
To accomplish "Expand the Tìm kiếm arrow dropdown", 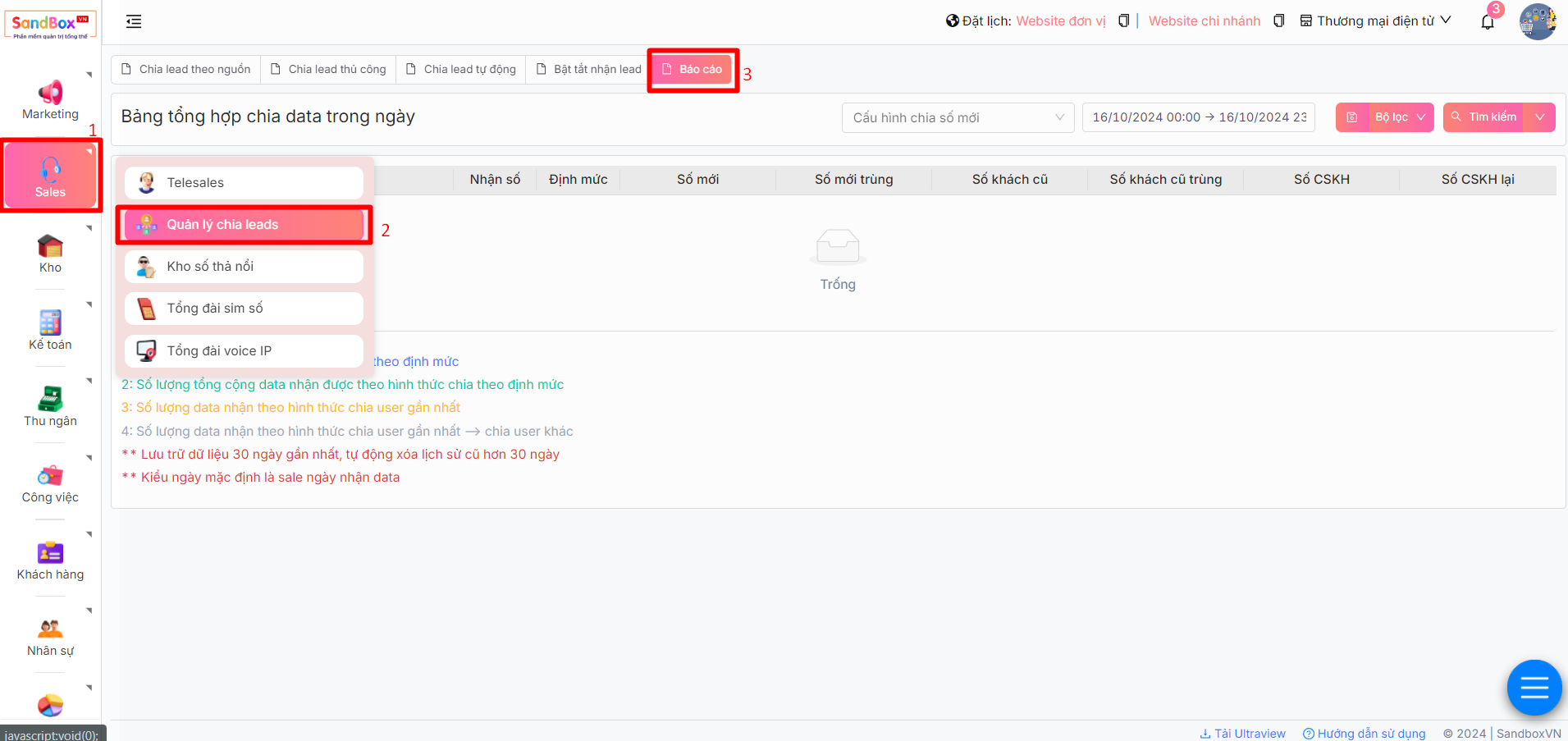I will click(1539, 117).
